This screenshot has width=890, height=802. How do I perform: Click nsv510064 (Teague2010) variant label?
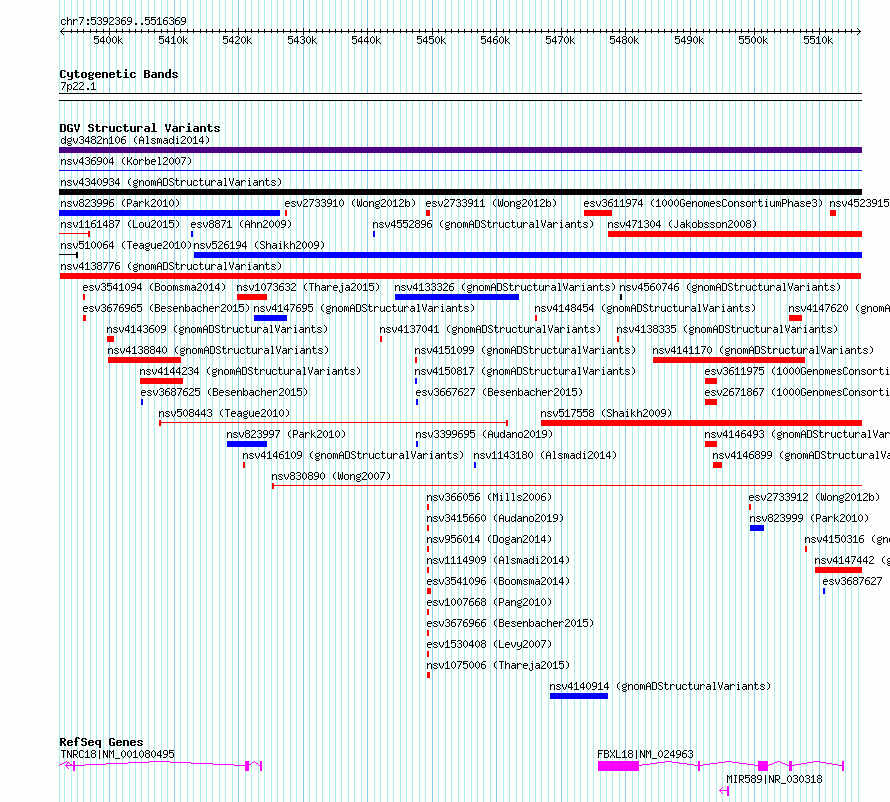click(x=126, y=245)
